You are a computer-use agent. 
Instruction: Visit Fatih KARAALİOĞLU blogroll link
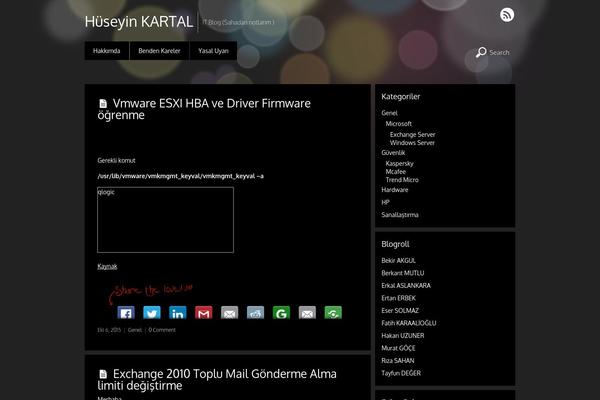click(x=409, y=323)
